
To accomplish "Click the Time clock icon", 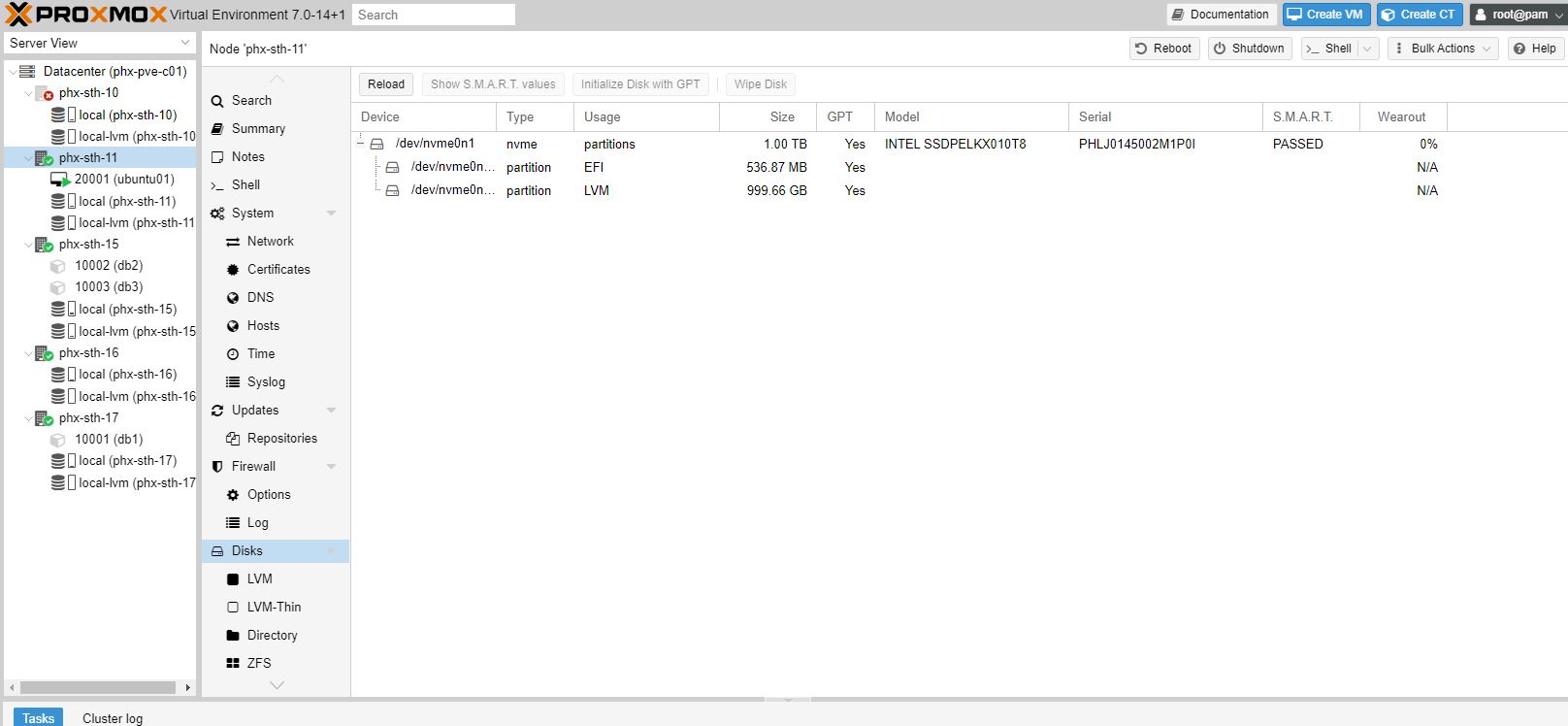I will pyautogui.click(x=233, y=354).
